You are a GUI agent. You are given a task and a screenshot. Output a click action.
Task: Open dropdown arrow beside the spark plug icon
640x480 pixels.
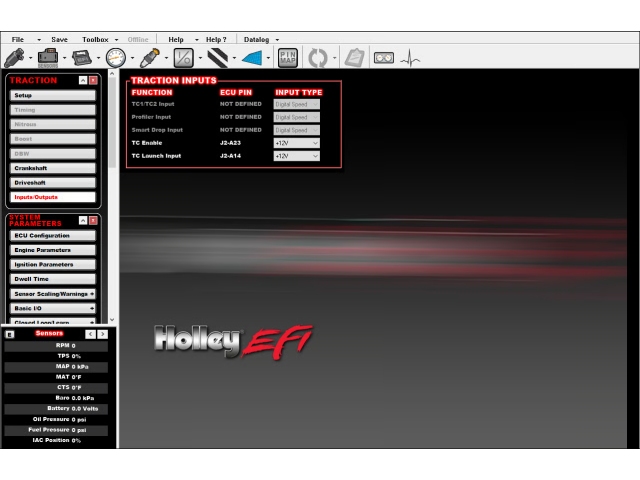(x=166, y=58)
